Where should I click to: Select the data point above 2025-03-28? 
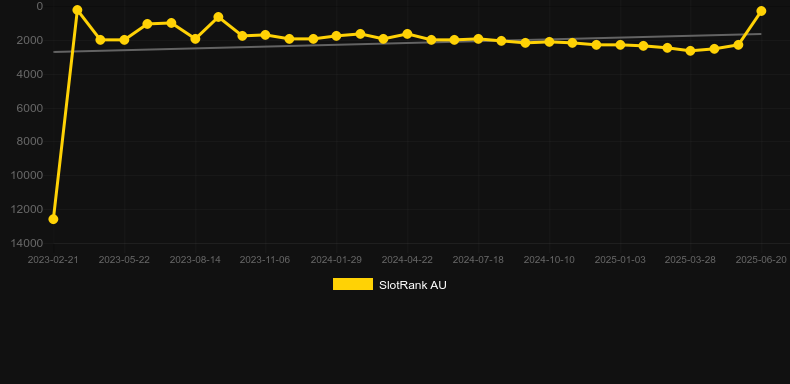click(691, 51)
